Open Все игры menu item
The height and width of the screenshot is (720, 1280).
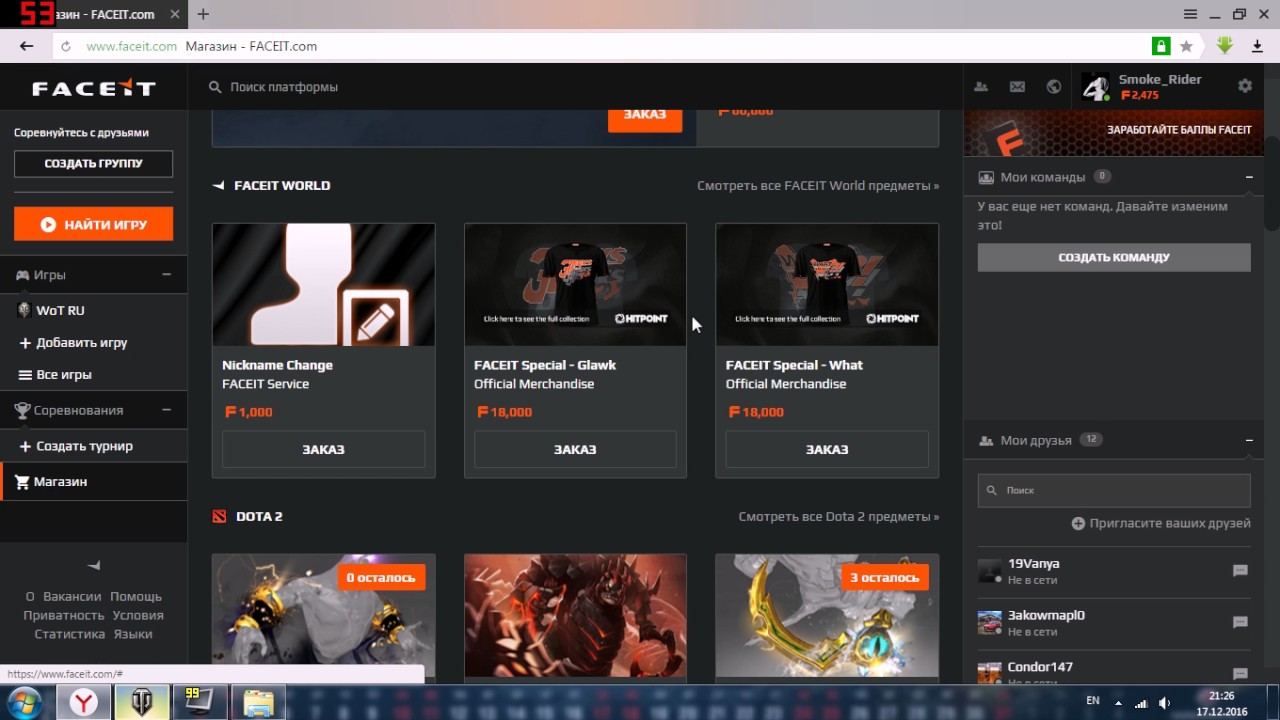[64, 374]
